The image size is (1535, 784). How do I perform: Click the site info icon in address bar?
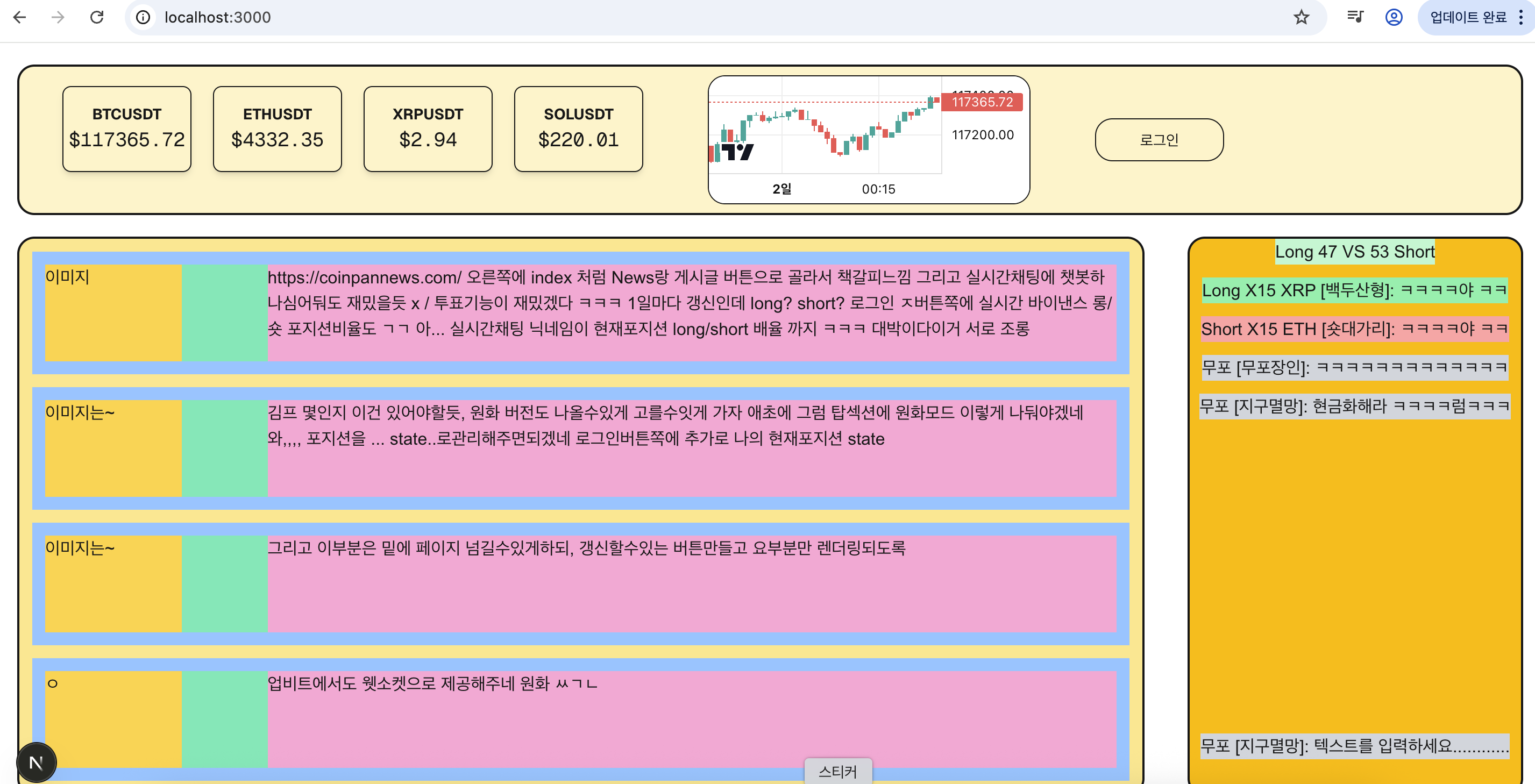(x=143, y=17)
